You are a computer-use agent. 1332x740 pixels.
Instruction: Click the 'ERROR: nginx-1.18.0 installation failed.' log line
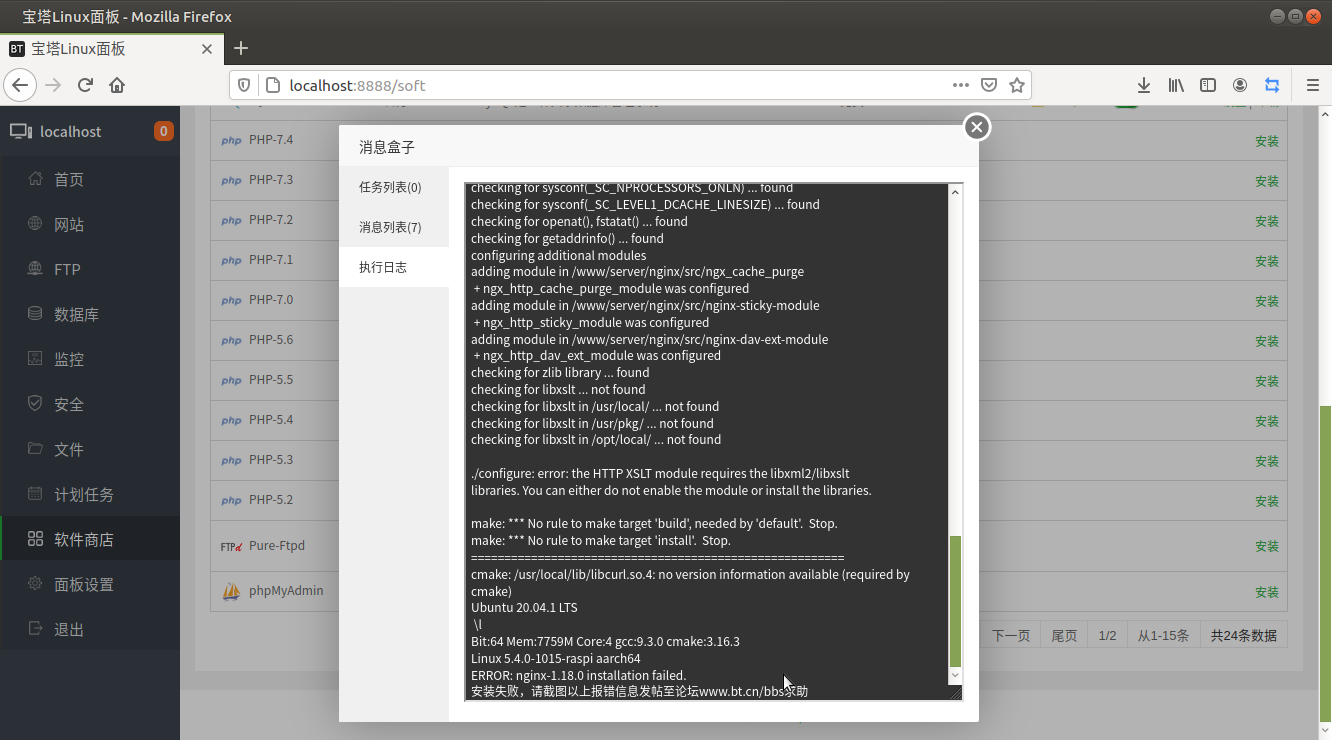tap(579, 675)
